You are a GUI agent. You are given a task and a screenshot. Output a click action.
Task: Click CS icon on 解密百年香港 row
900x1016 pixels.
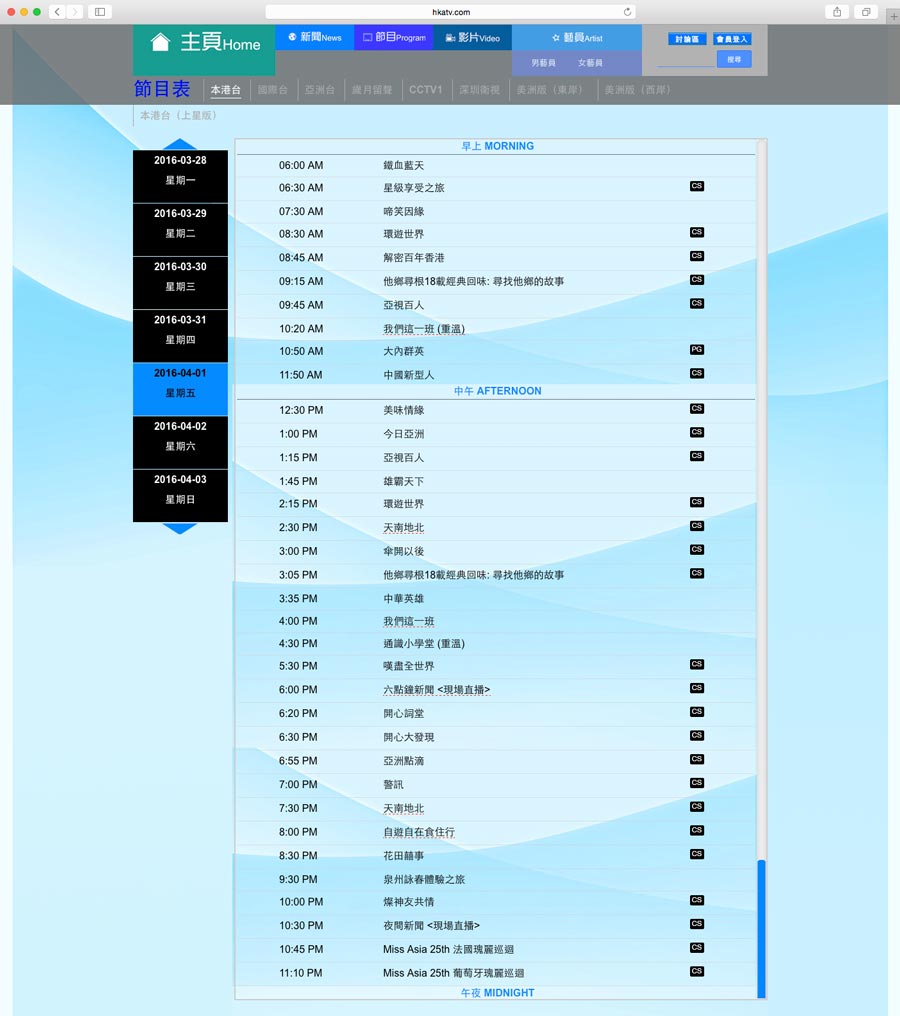697,256
